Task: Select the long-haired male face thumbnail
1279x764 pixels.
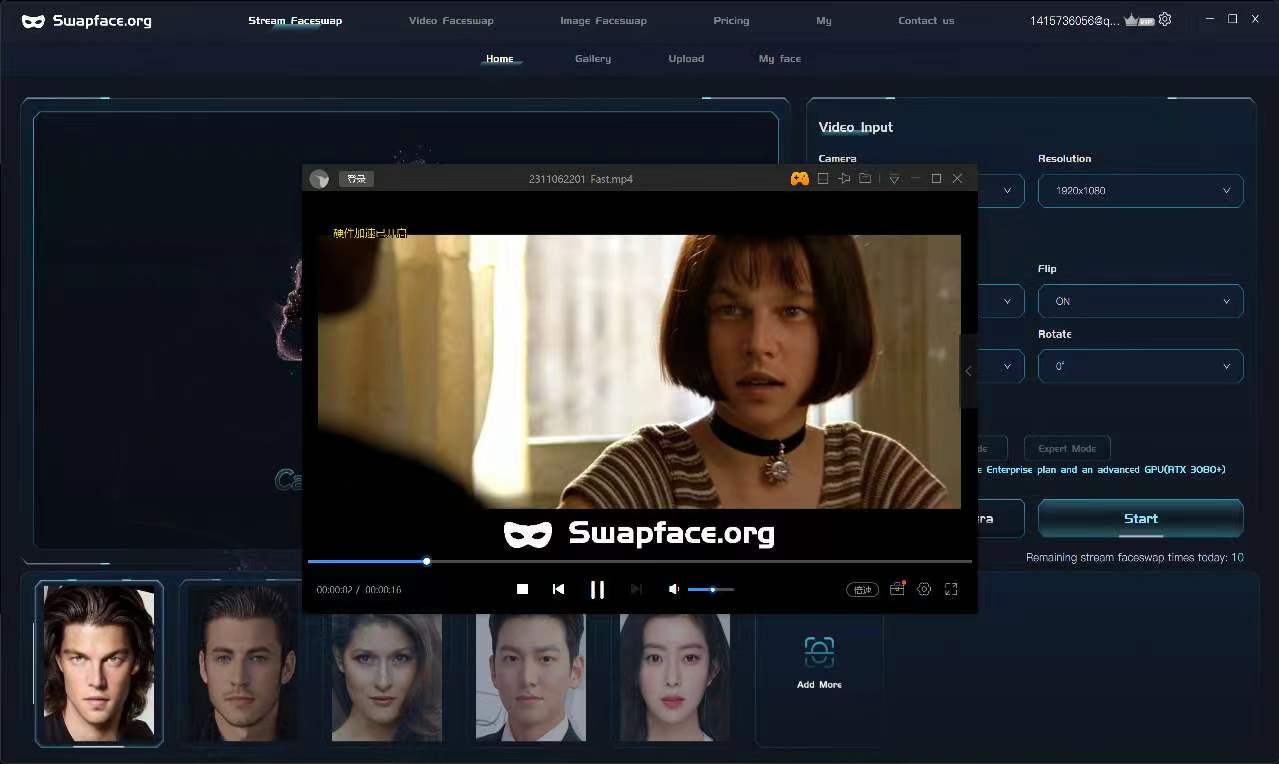Action: pyautogui.click(x=99, y=663)
